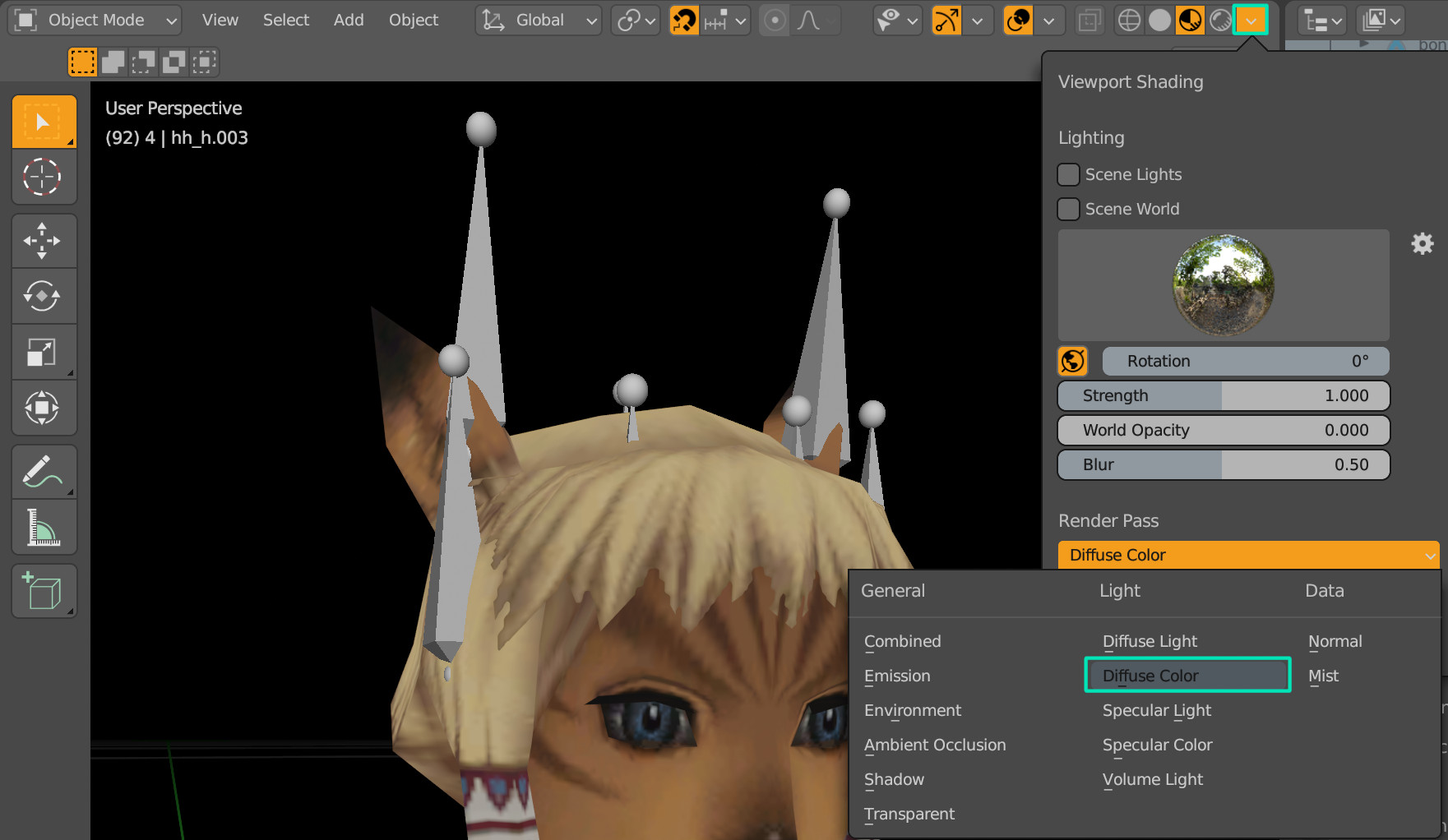The width and height of the screenshot is (1448, 840).
Task: Choose the Normal render pass
Action: (1335, 641)
